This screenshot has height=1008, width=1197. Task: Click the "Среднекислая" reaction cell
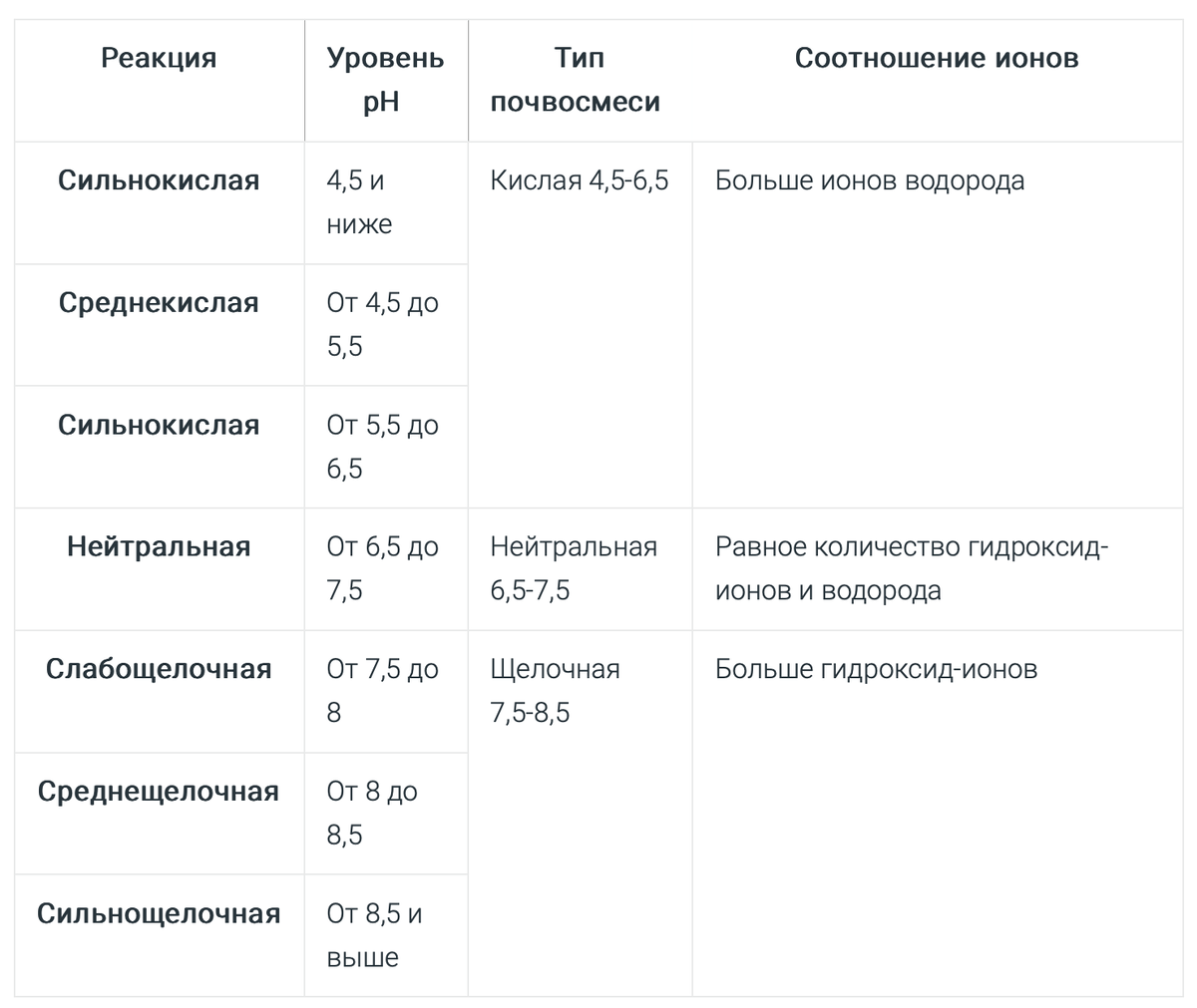pyautogui.click(x=159, y=303)
